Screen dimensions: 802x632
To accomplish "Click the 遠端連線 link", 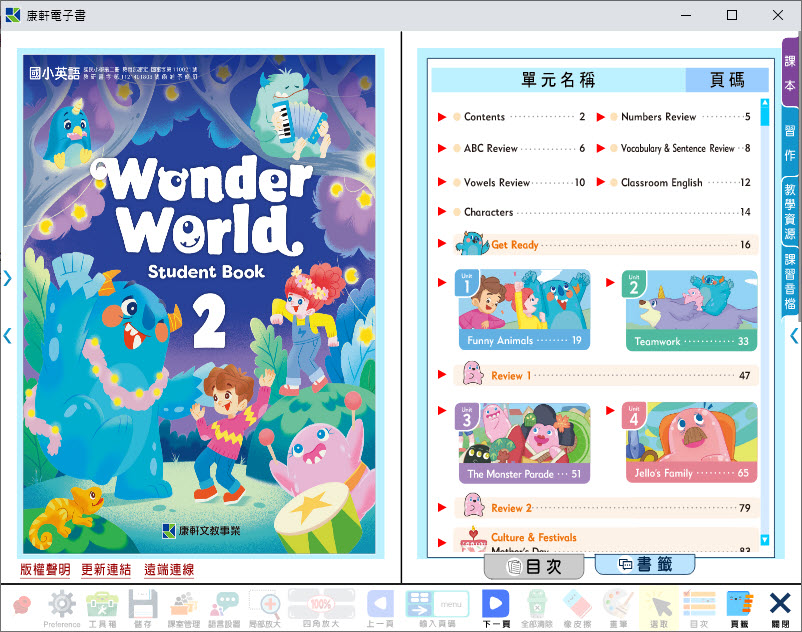I will (x=169, y=570).
